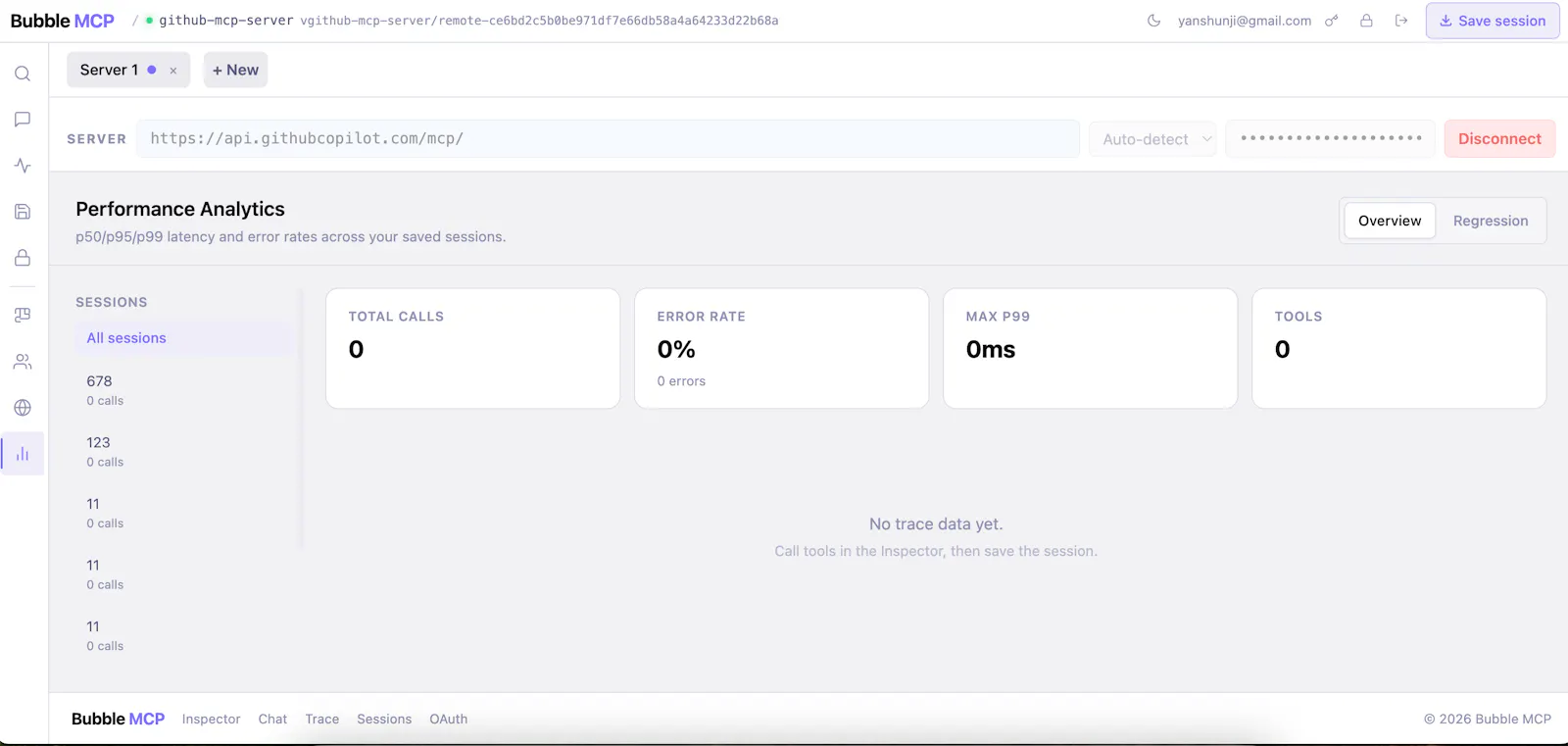
Task: Click the MAX P99 card
Action: point(1090,348)
